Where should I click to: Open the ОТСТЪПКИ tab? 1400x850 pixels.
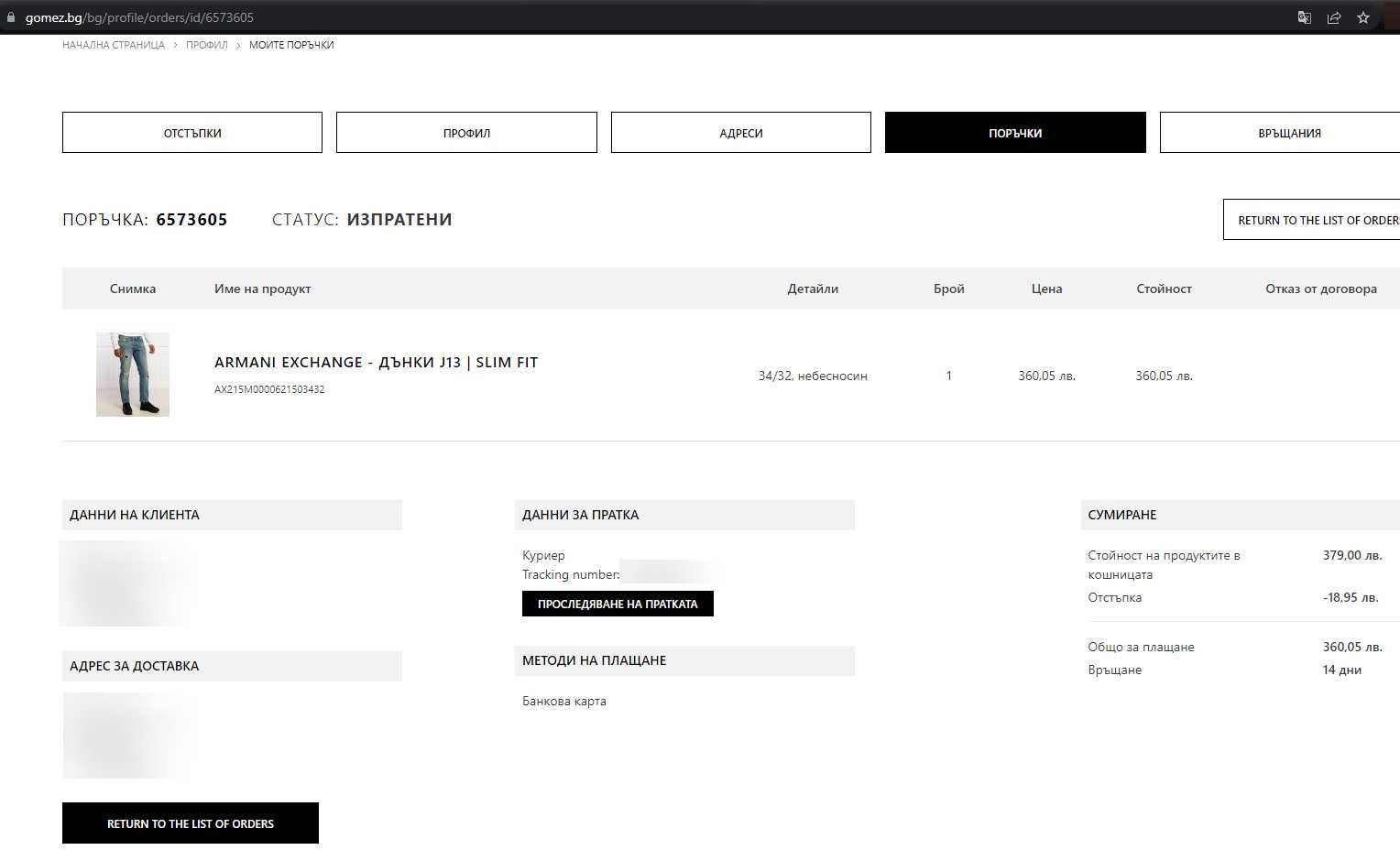click(192, 133)
